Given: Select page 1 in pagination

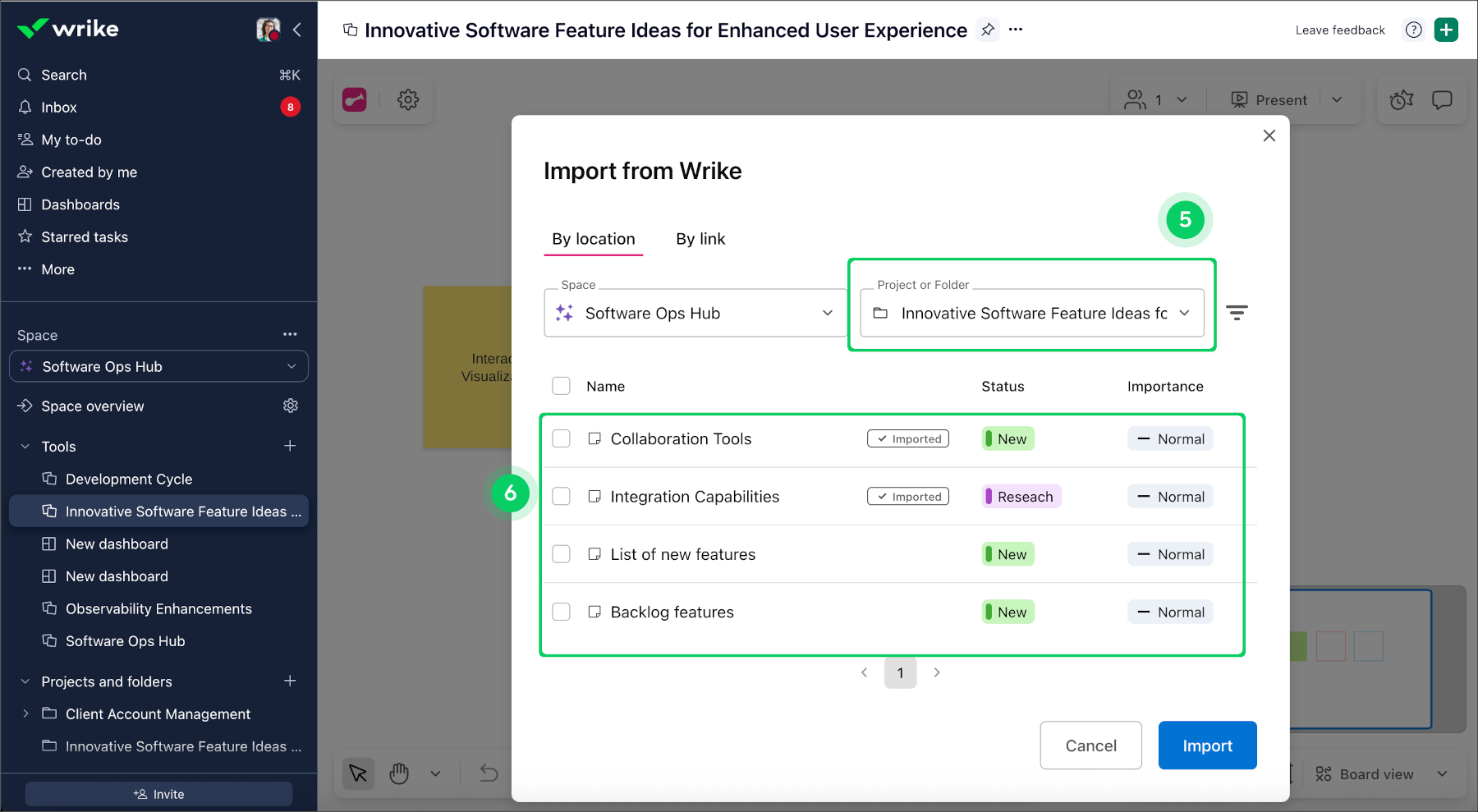Looking at the screenshot, I should coord(901,672).
